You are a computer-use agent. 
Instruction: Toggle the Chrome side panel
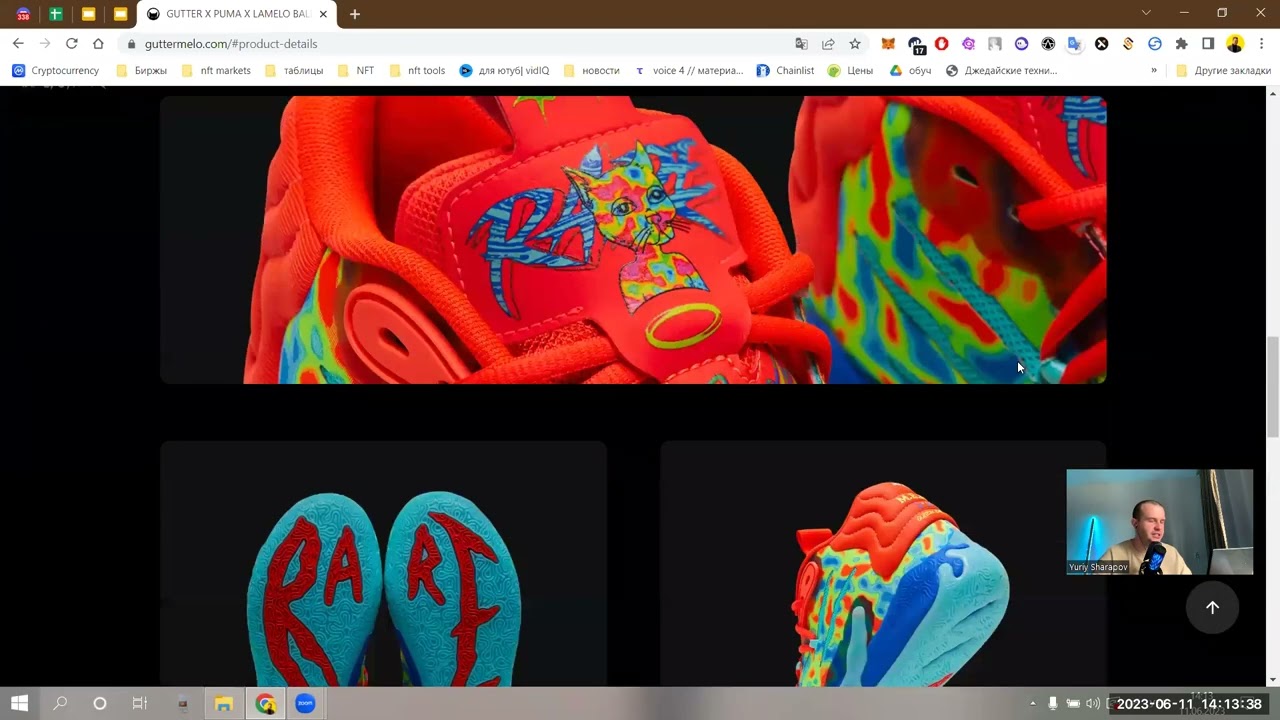[1208, 44]
